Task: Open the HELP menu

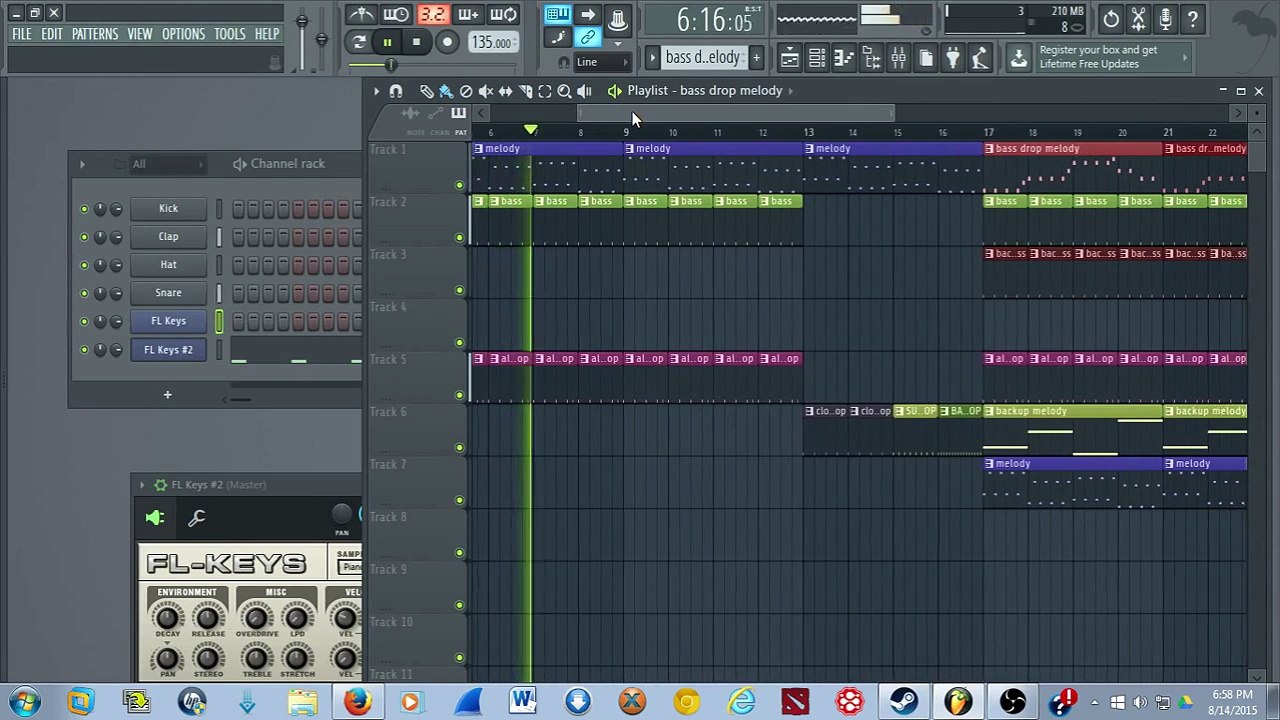Action: 267,34
